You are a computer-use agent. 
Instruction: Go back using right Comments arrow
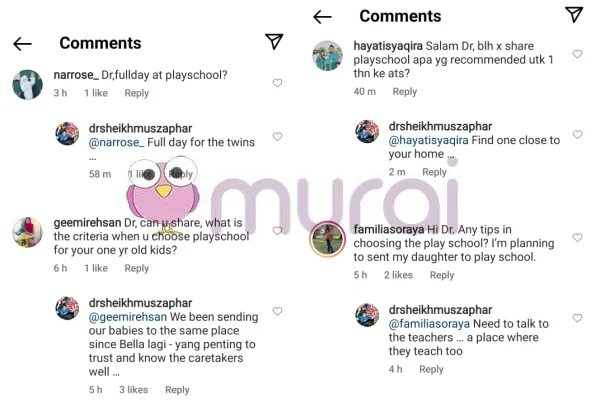323,17
